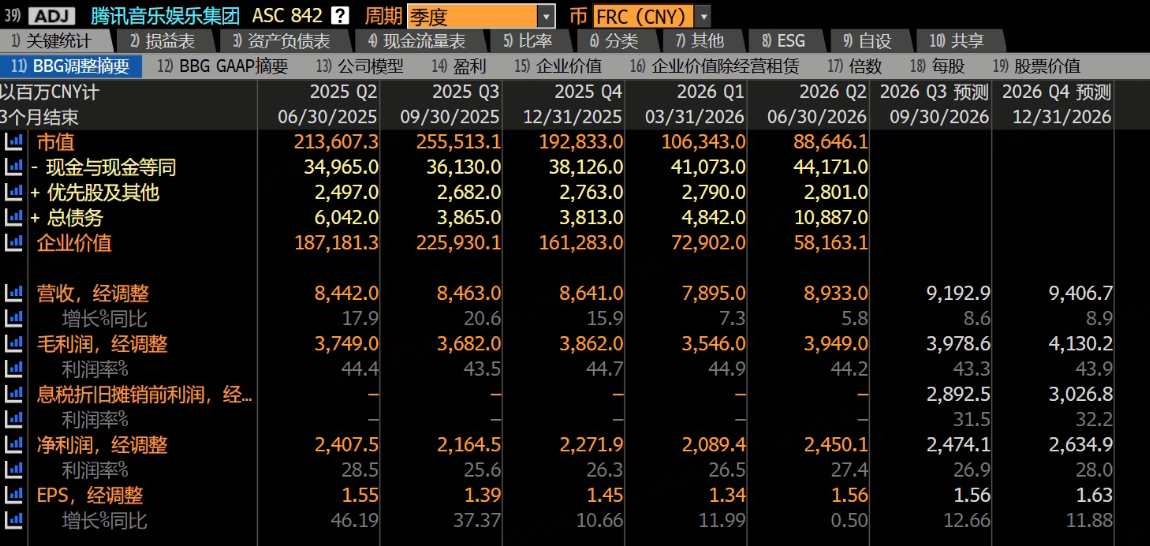Click chart icon beside 现金与现金等同 row
Image resolution: width=1150 pixels, height=546 pixels.
tap(13, 168)
